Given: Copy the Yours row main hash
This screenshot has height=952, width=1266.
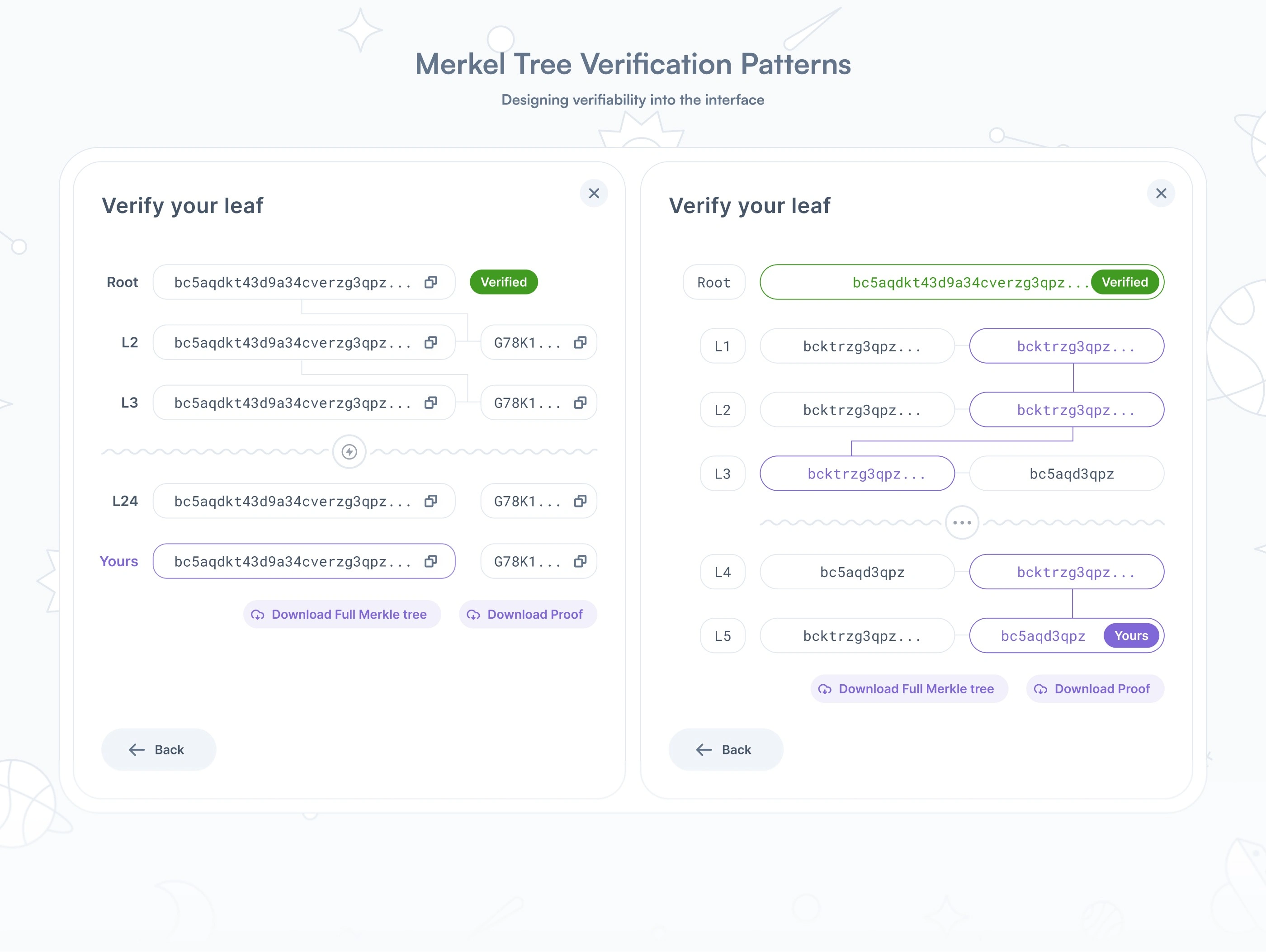Looking at the screenshot, I should pos(430,562).
